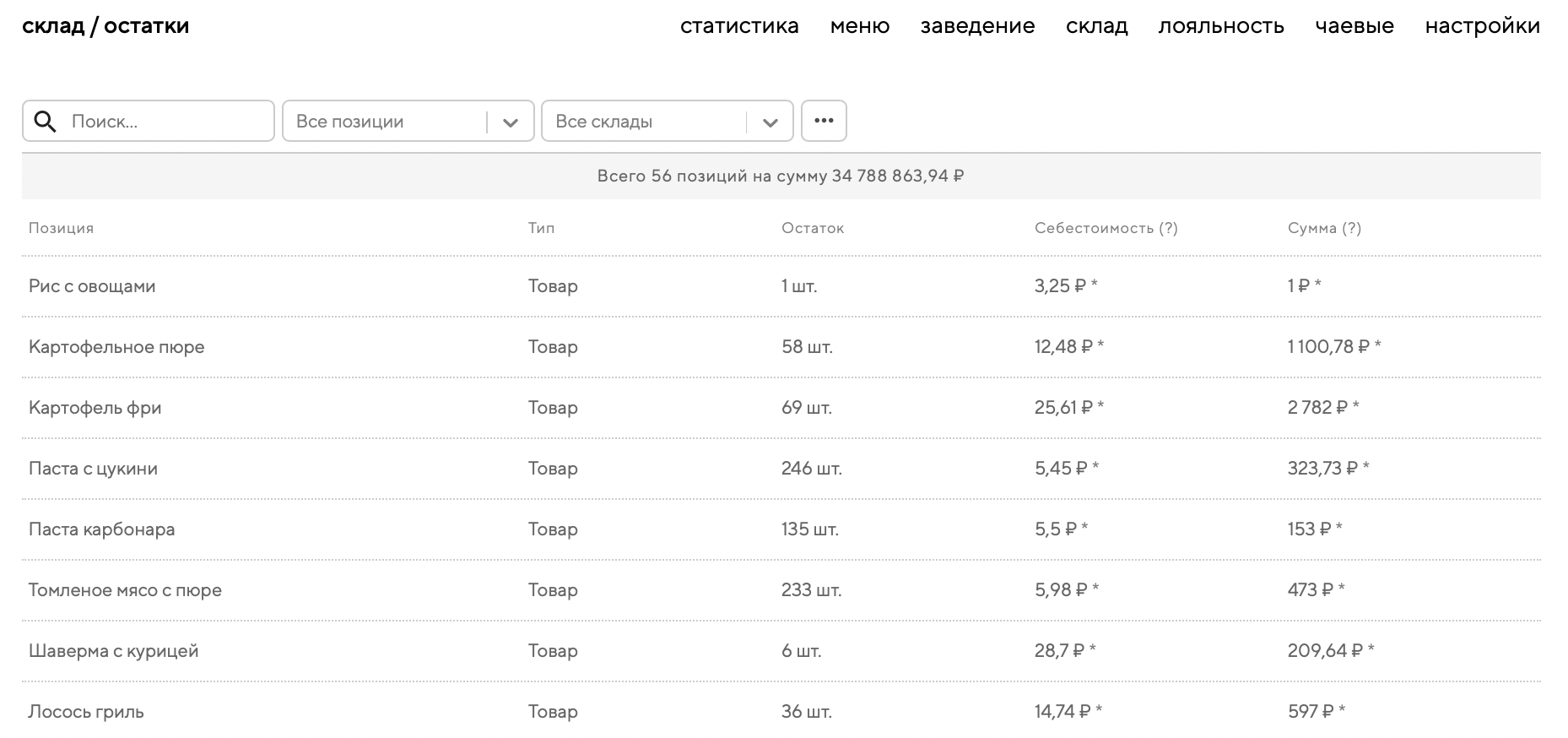This screenshot has height=738, width=1568.
Task: Select the "Картофель фри" row
Action: 95,408
